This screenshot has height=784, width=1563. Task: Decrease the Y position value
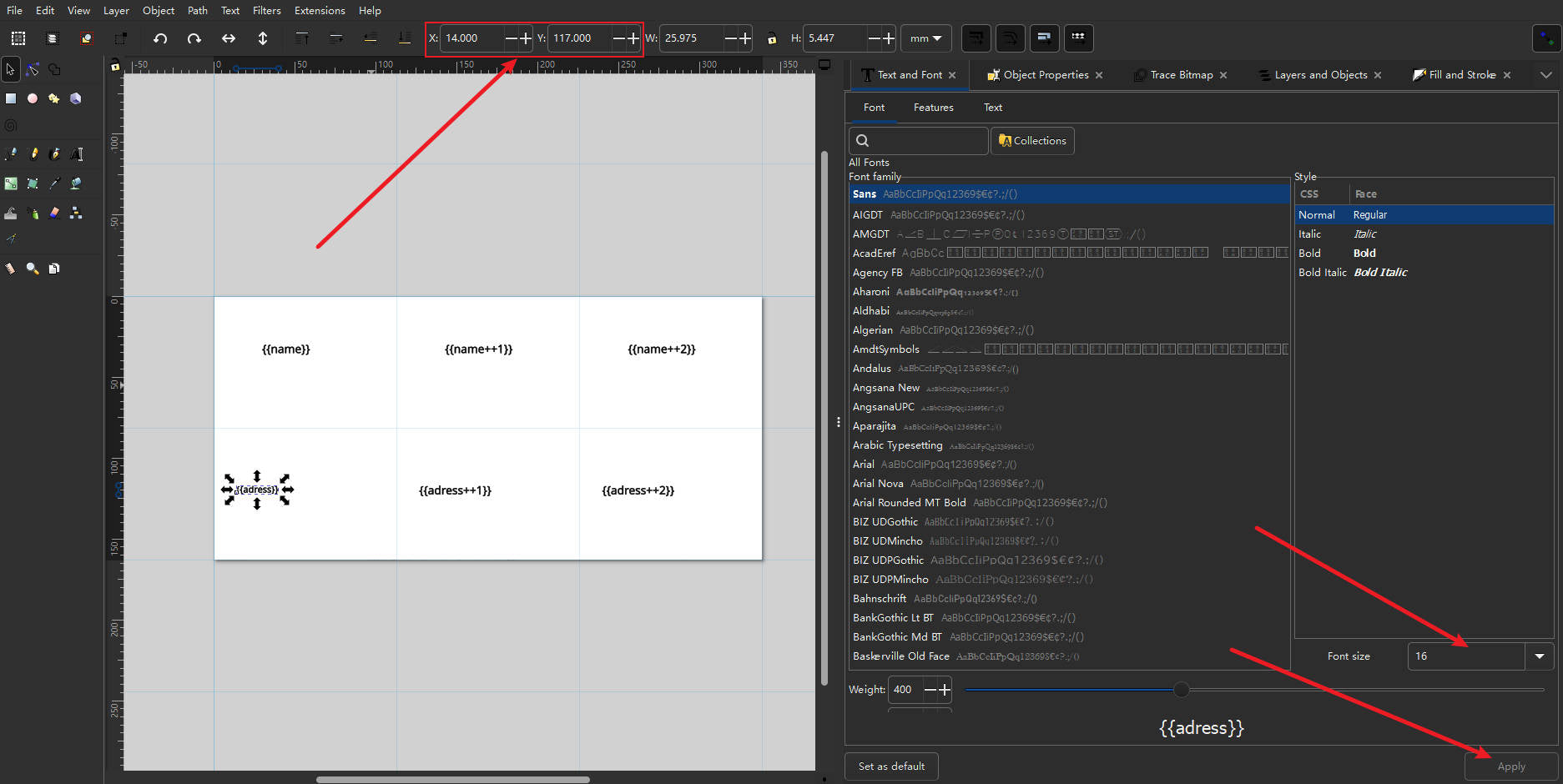tap(619, 38)
